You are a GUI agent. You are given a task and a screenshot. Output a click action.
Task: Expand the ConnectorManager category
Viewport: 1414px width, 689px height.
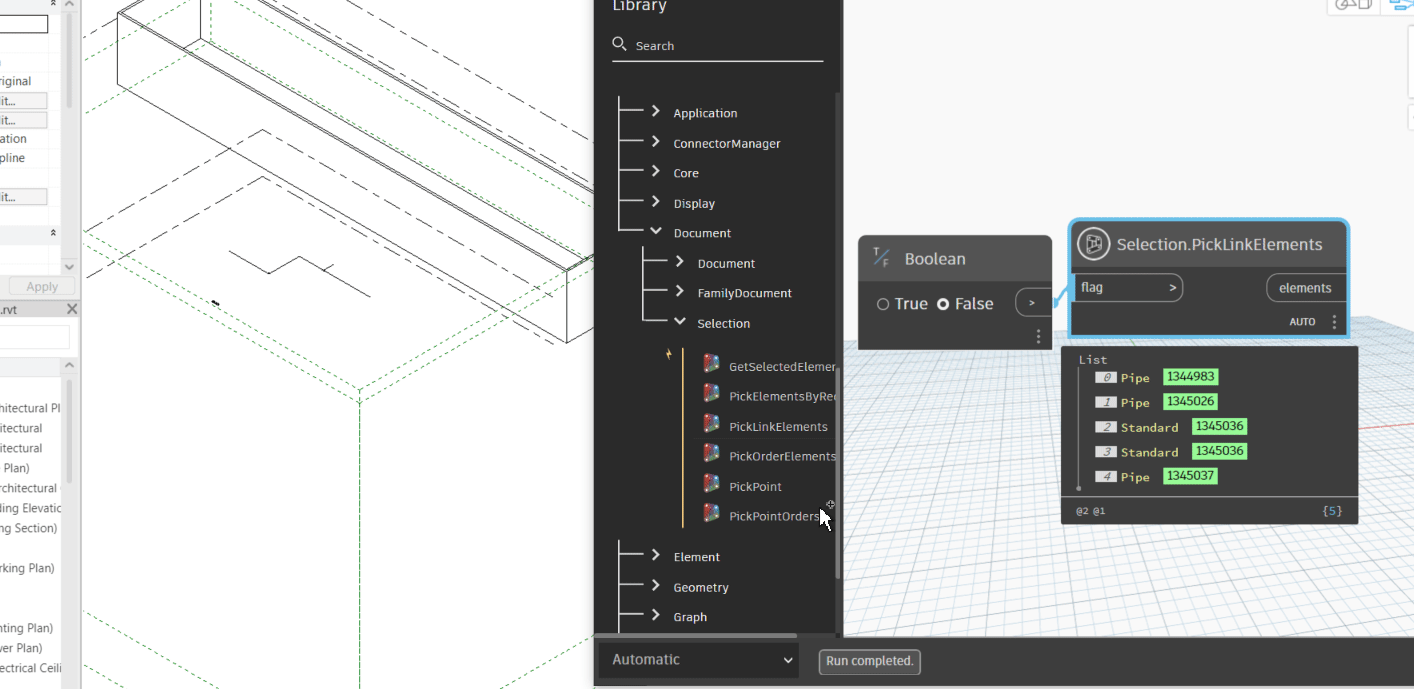(656, 142)
